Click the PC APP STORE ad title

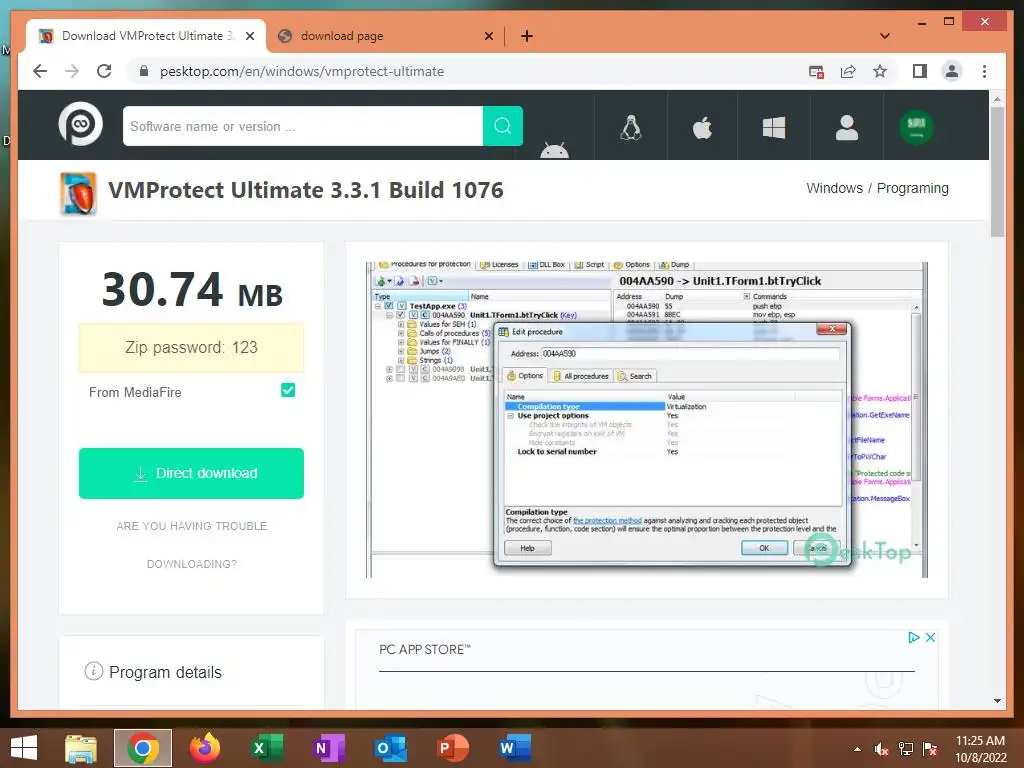[x=424, y=649]
